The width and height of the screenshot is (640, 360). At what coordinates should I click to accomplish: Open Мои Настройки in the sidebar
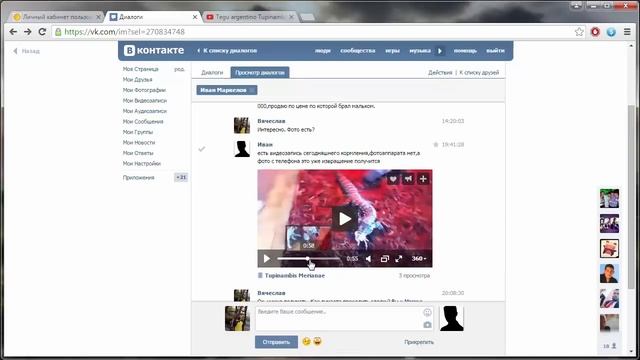[142, 164]
